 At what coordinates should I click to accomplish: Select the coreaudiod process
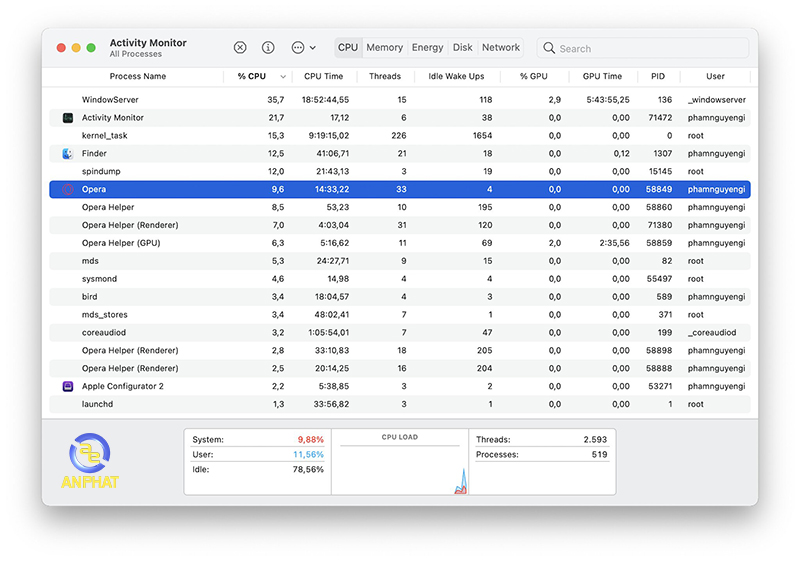pyautogui.click(x=104, y=333)
